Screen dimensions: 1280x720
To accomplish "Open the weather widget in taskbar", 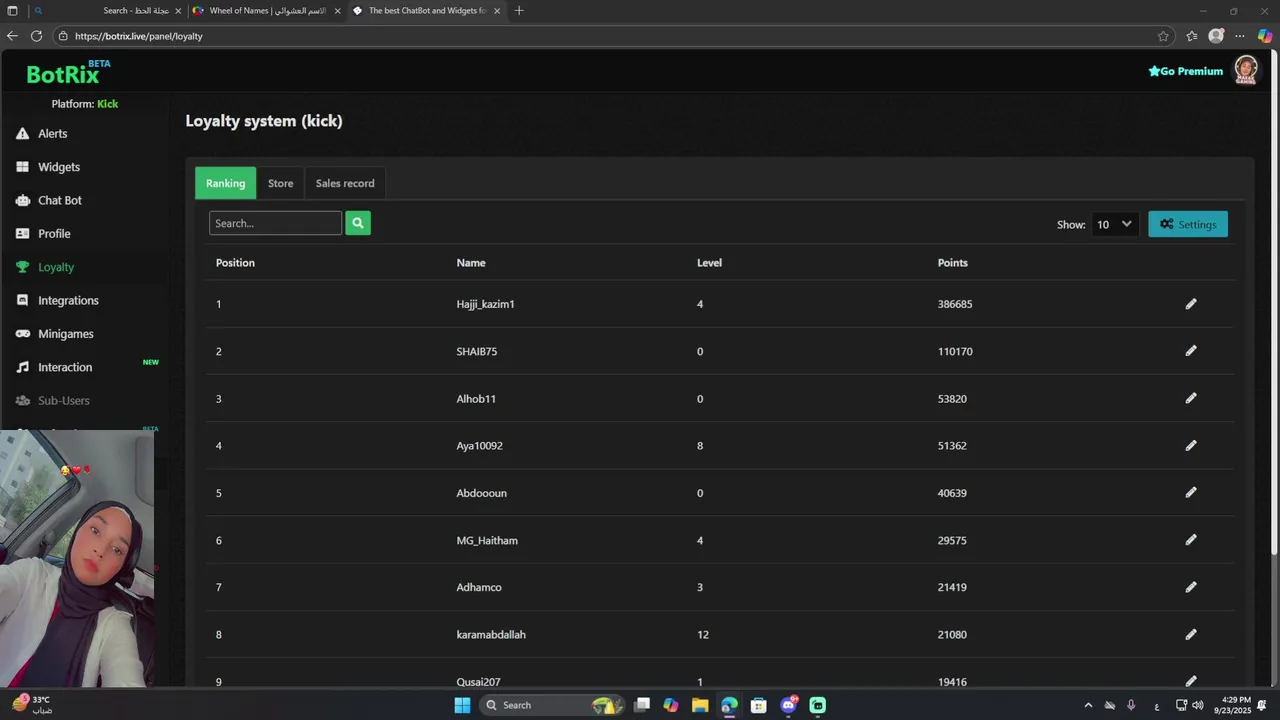I will click(x=32, y=705).
